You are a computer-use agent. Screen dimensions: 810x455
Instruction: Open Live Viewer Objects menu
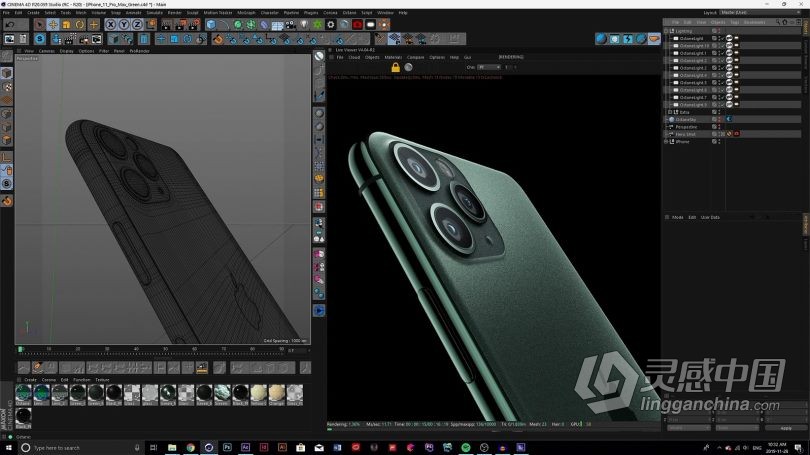tap(372, 57)
